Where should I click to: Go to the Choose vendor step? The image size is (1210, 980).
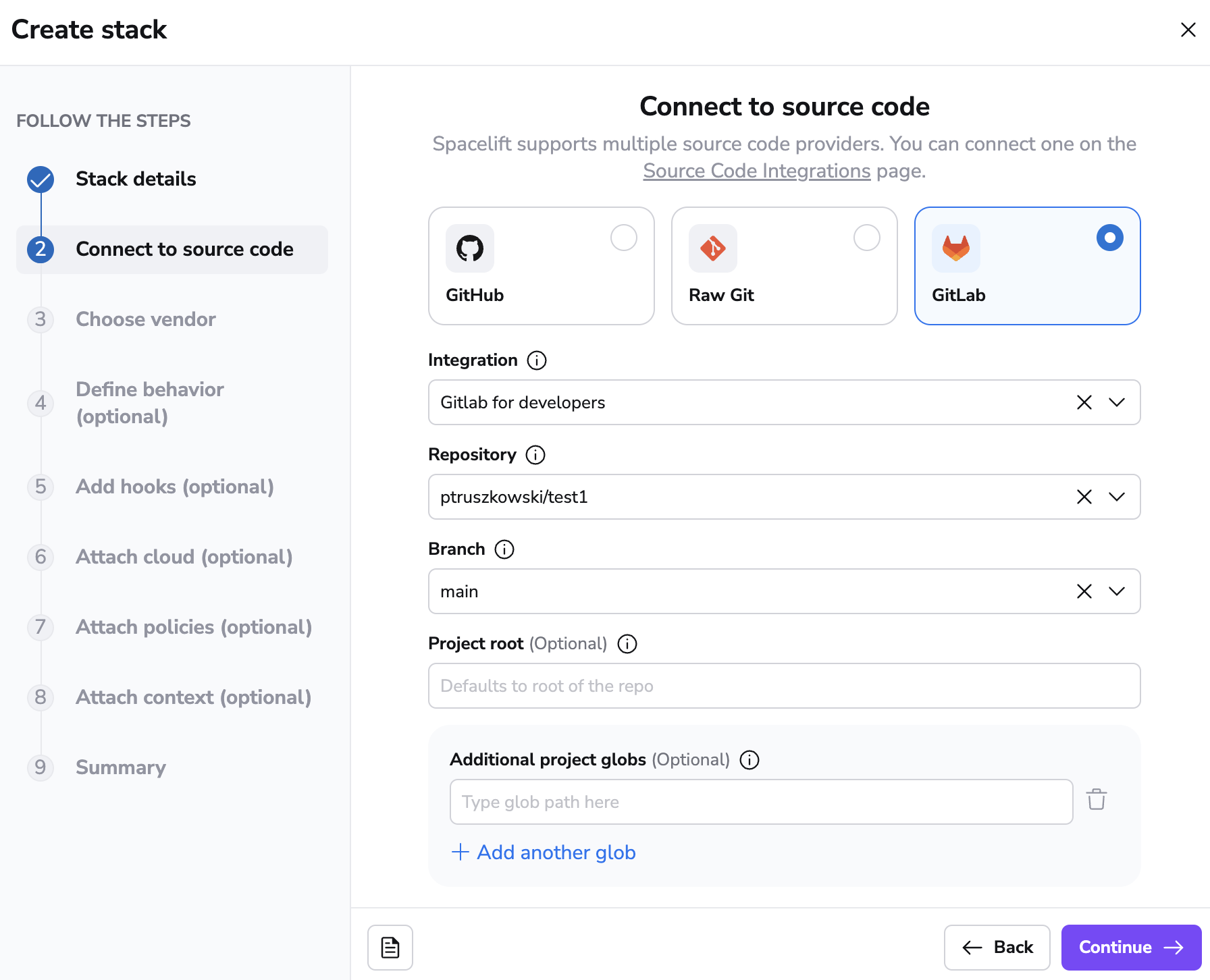(x=145, y=319)
